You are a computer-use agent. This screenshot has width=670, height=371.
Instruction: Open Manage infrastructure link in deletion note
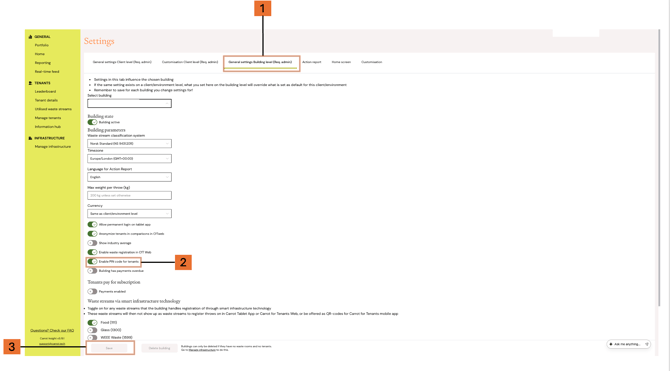[x=202, y=350]
